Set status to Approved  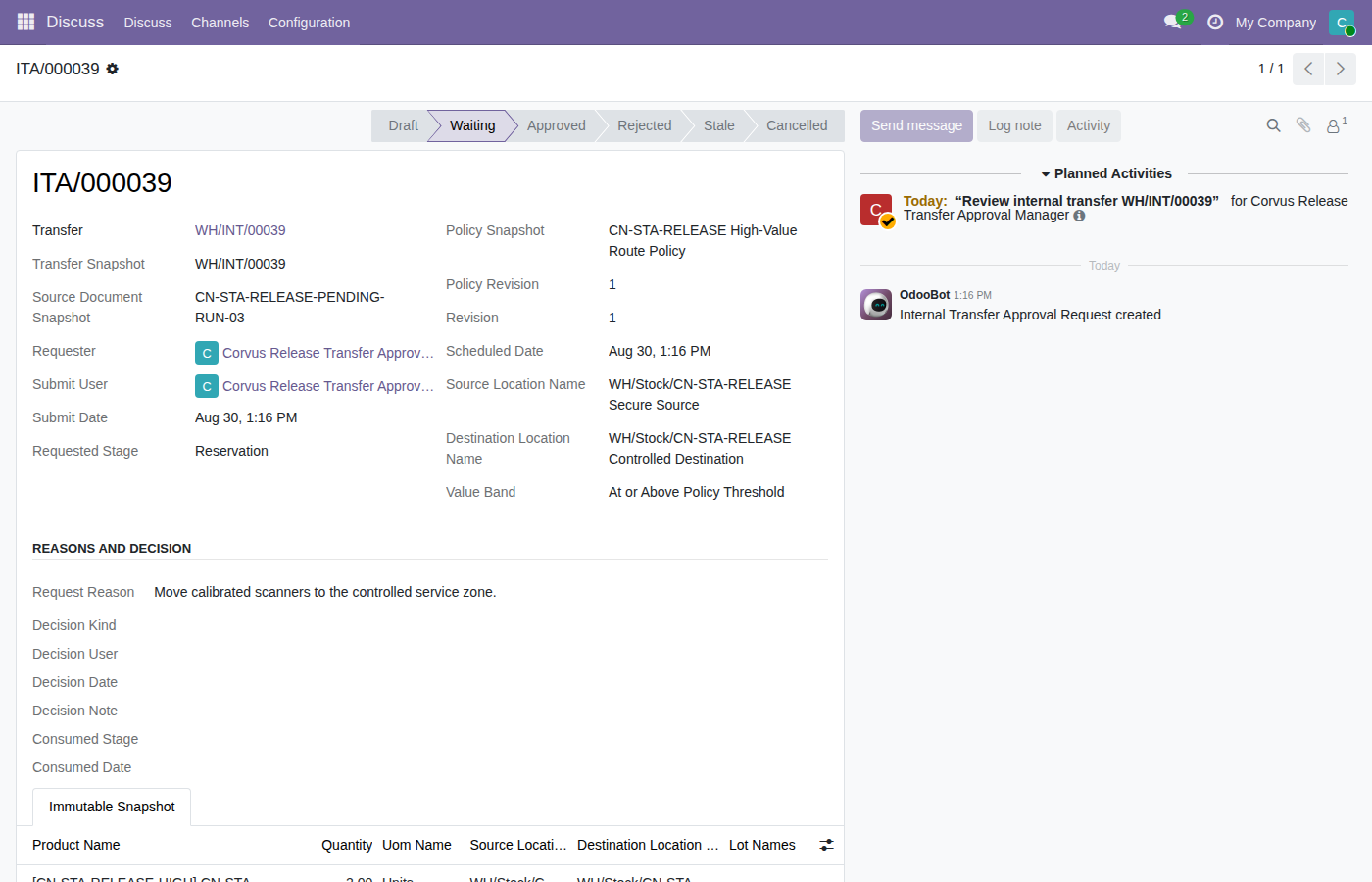click(557, 125)
